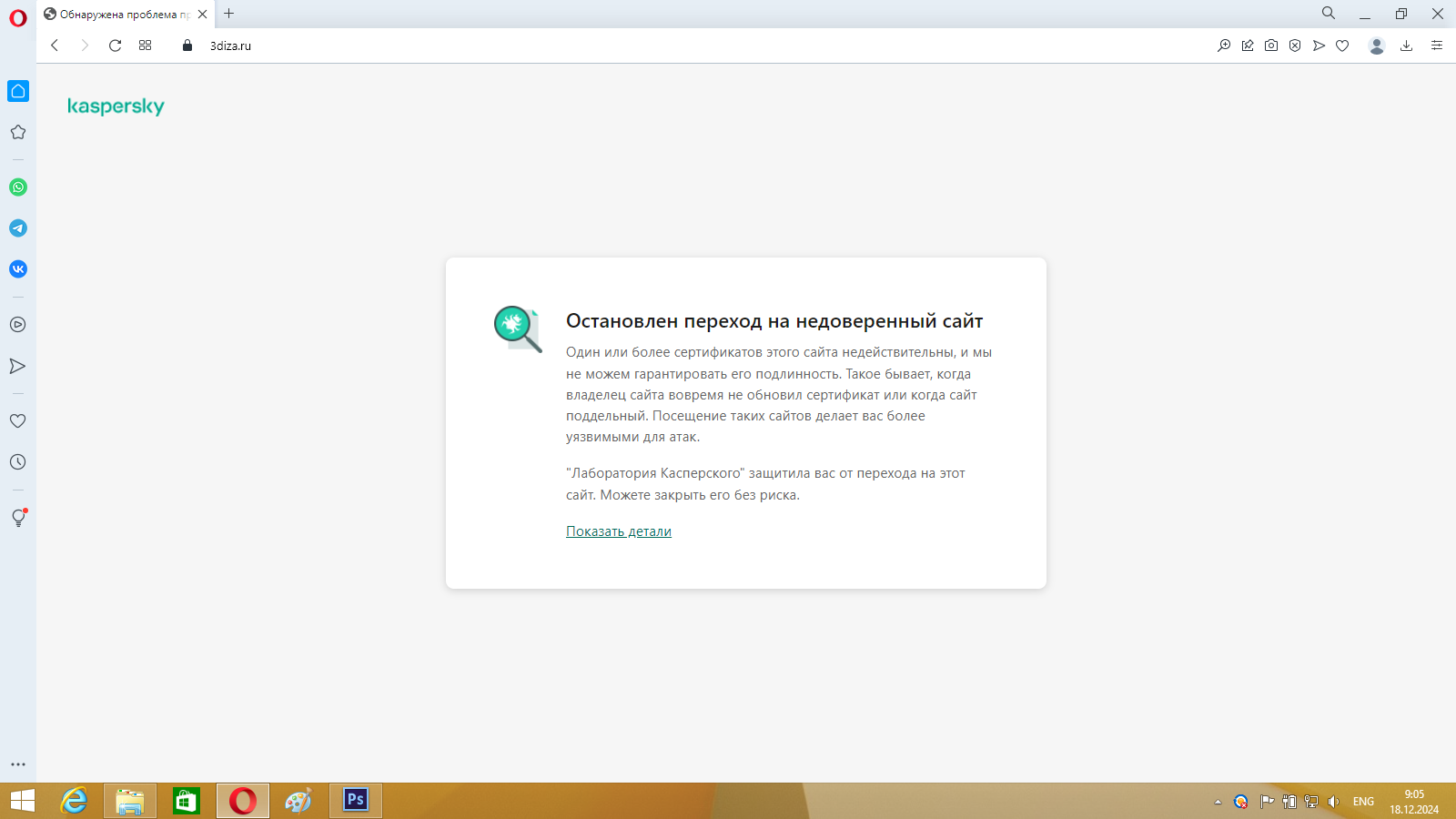The height and width of the screenshot is (819, 1456).
Task: Open WhatsApp in the sidebar
Action: (18, 187)
